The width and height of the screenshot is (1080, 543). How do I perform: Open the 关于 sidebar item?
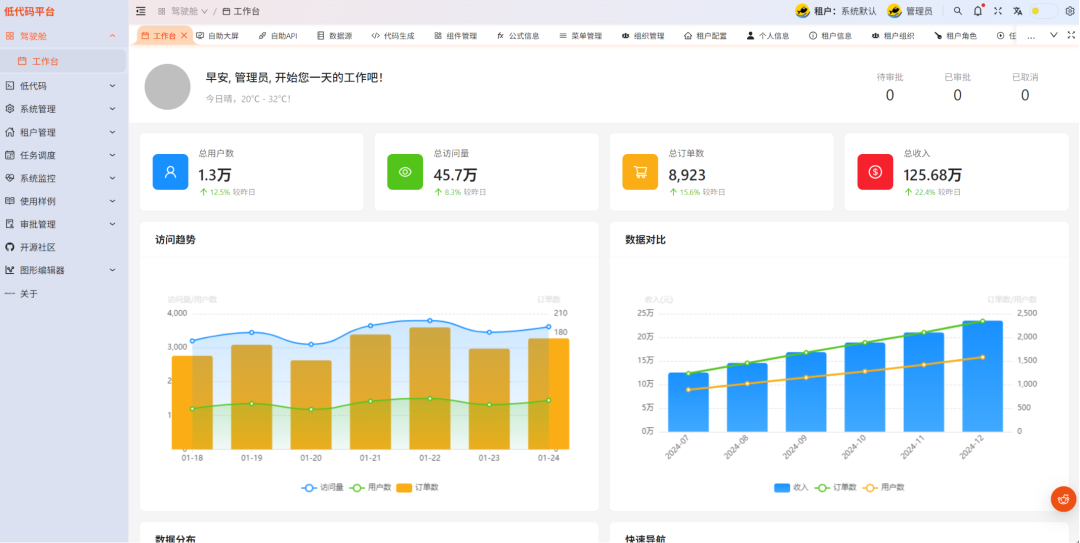point(63,294)
